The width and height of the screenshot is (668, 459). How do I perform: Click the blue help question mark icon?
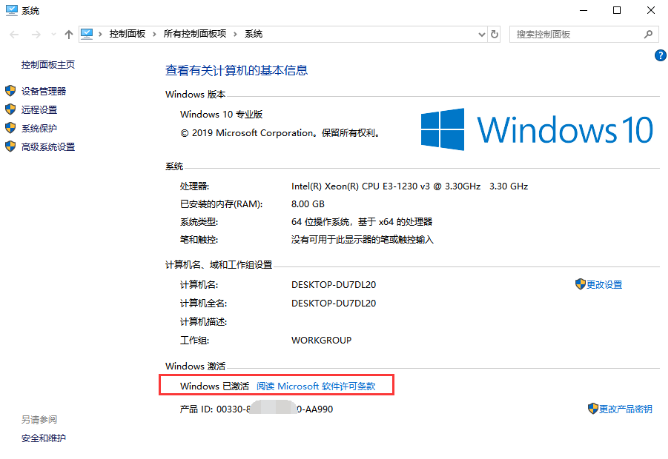[660, 56]
